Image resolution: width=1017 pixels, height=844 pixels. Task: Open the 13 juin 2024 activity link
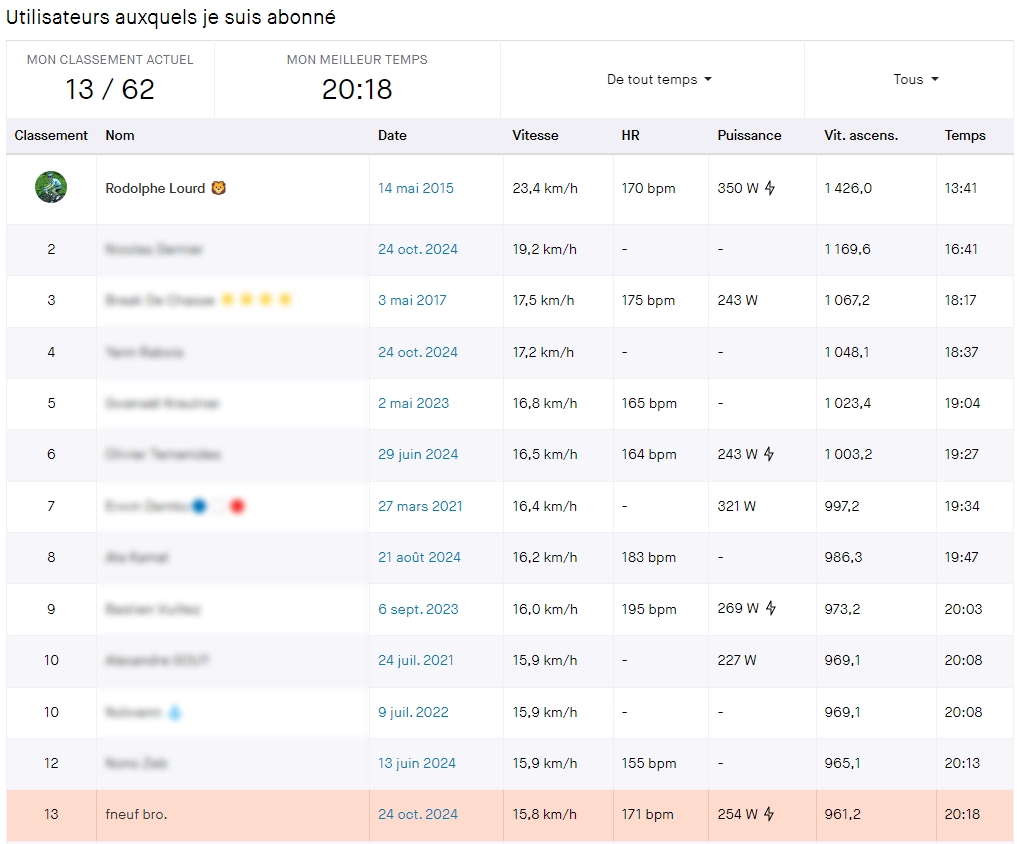416,763
